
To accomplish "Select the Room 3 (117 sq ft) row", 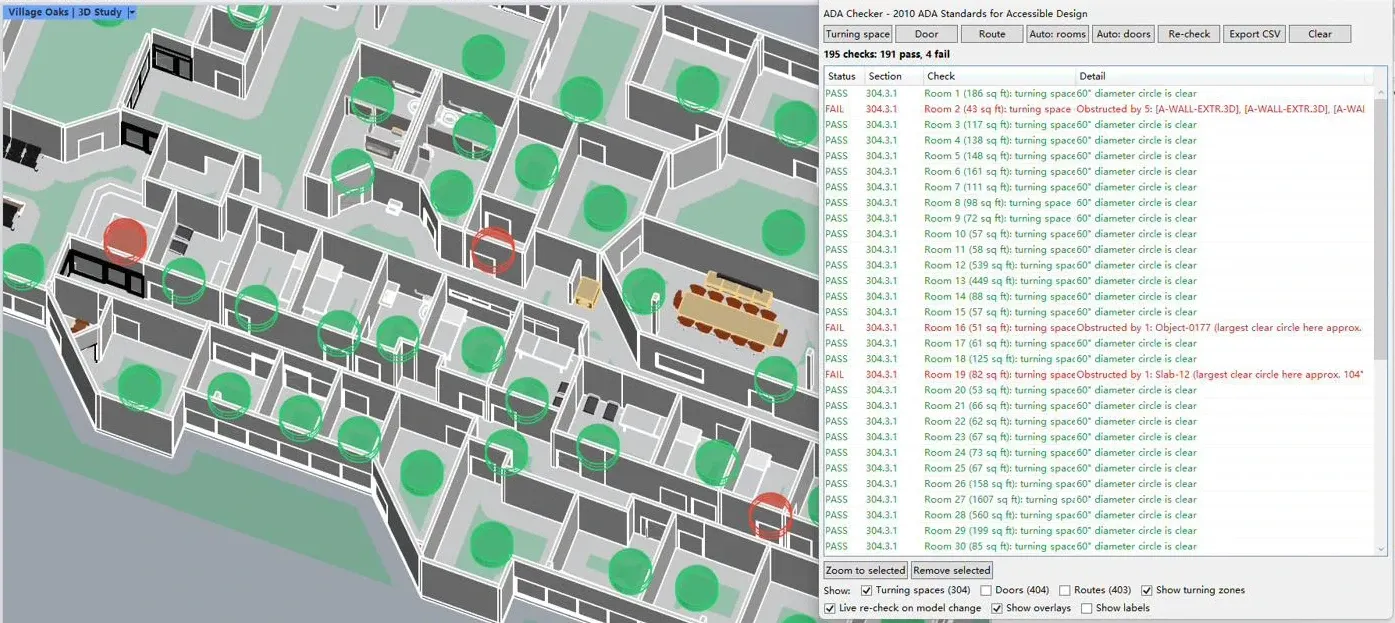I will (x=1099, y=125).
